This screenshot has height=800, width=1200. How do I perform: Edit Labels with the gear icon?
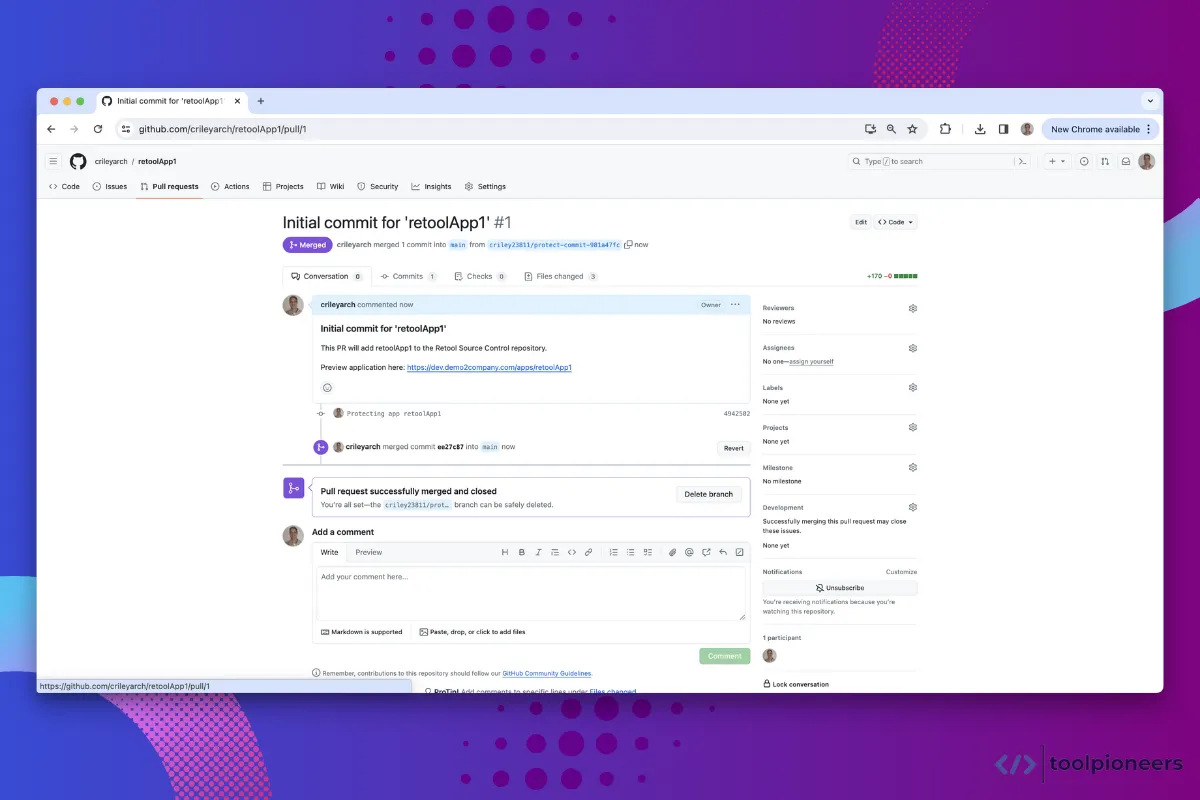click(913, 387)
